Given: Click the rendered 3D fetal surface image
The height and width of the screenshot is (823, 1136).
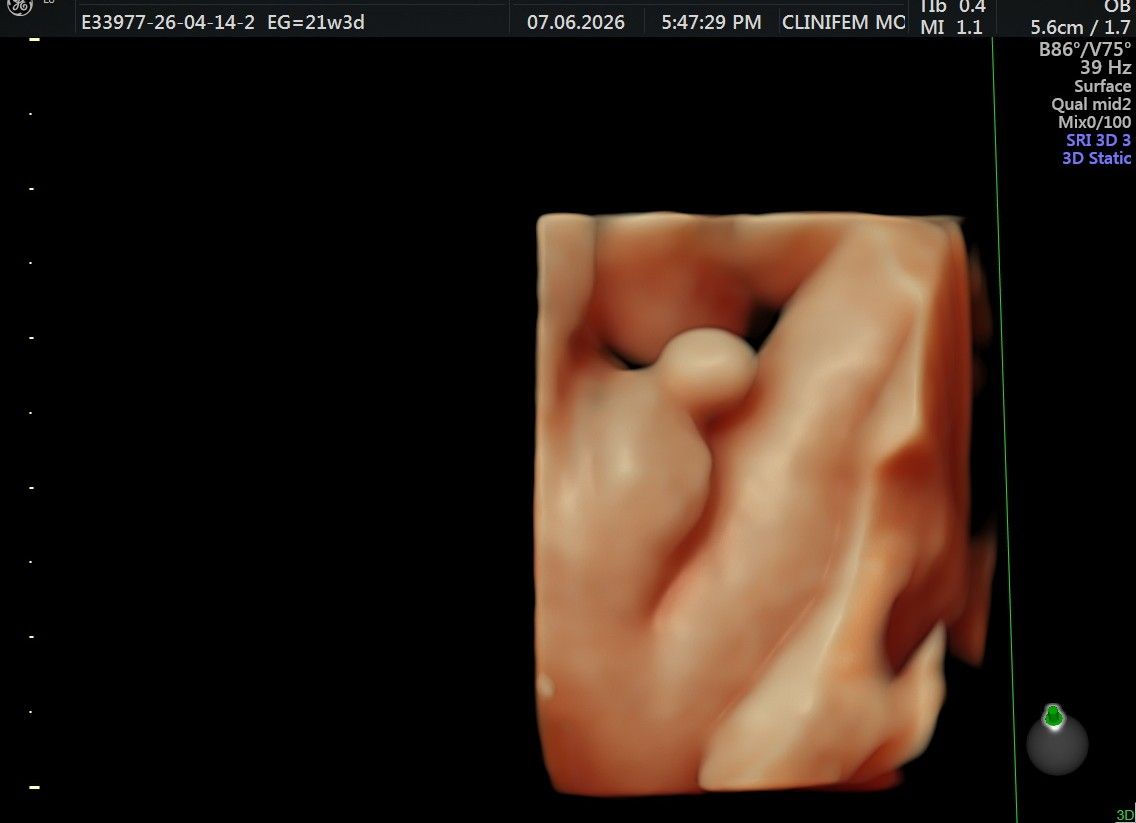Looking at the screenshot, I should [x=761, y=504].
